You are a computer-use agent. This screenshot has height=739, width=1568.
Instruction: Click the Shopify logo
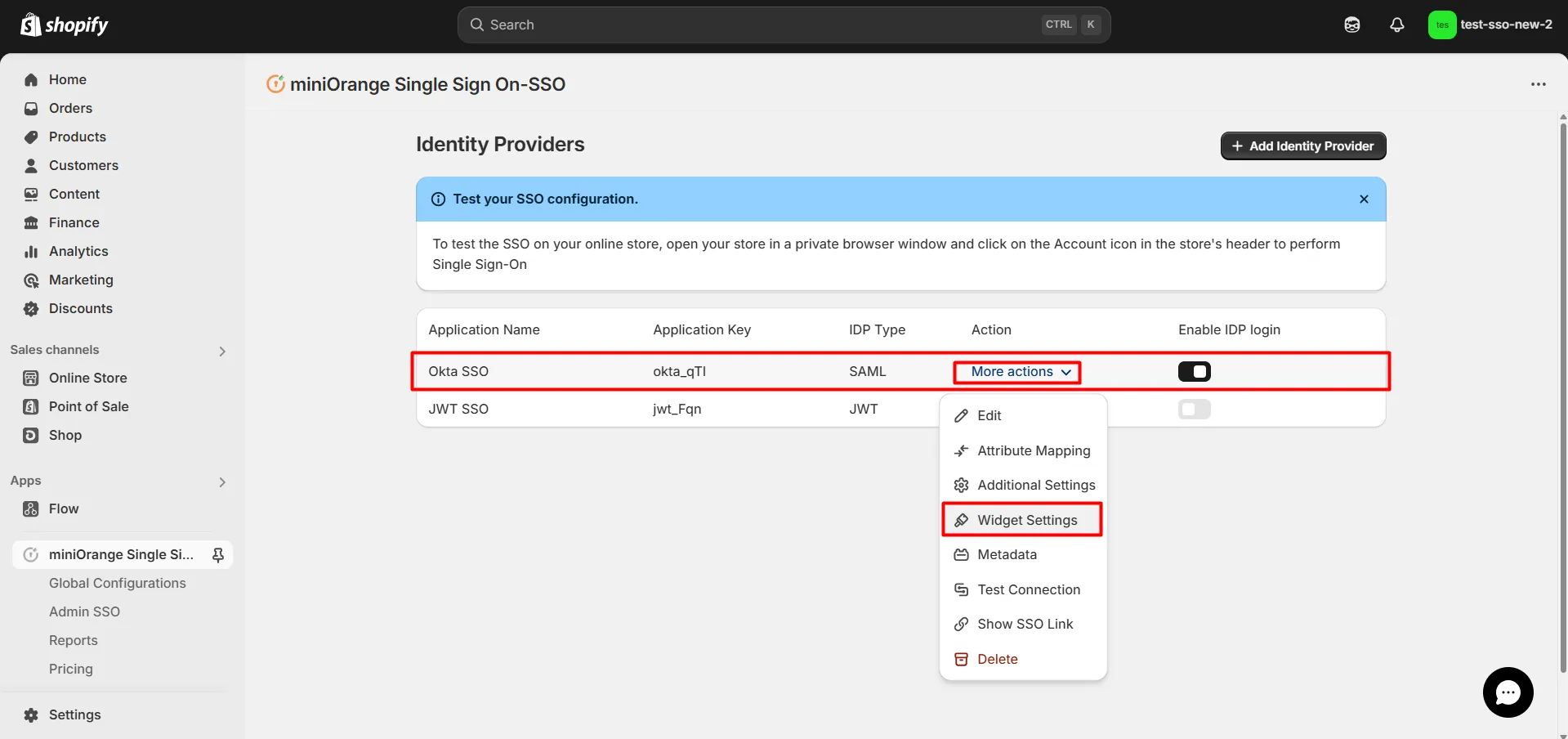pyautogui.click(x=65, y=25)
